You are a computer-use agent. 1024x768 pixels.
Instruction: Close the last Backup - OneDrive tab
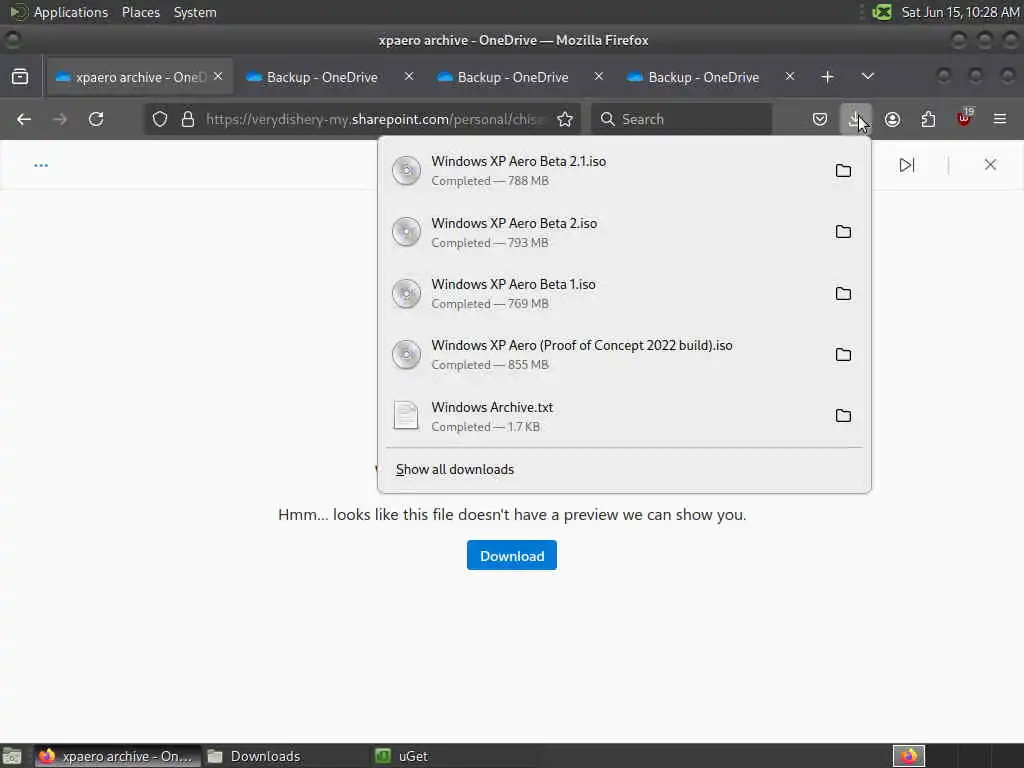click(790, 76)
